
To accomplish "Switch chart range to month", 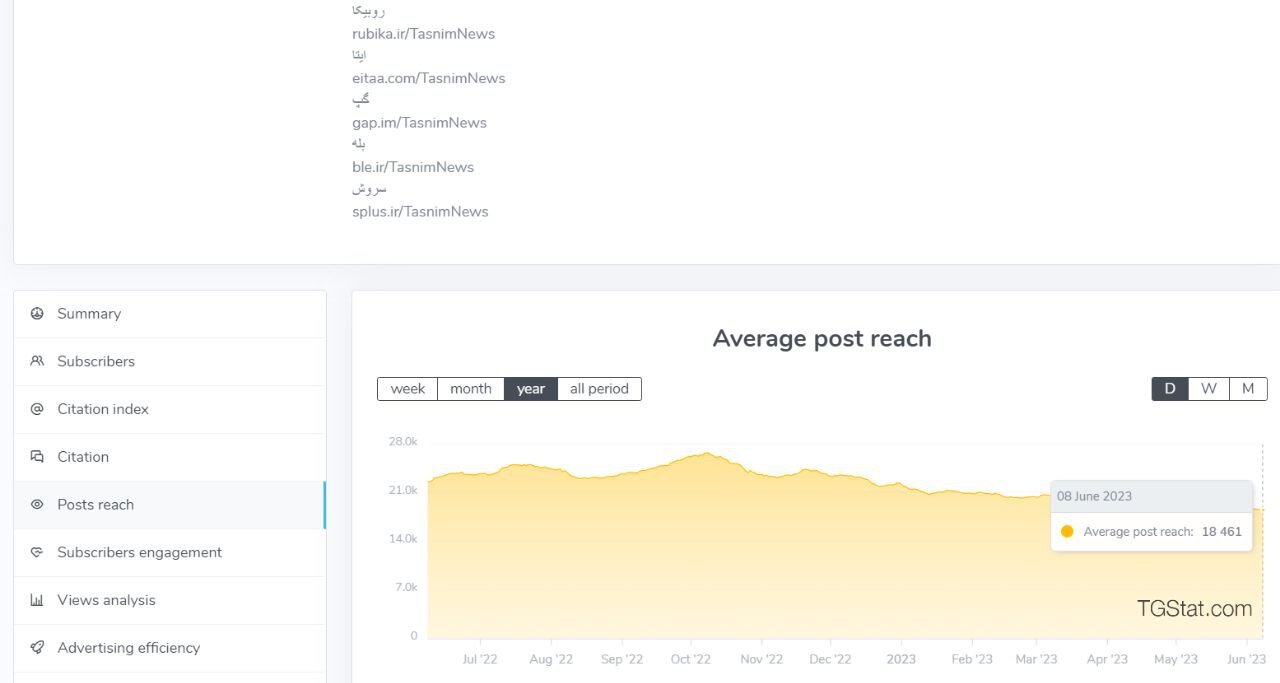I will (470, 389).
